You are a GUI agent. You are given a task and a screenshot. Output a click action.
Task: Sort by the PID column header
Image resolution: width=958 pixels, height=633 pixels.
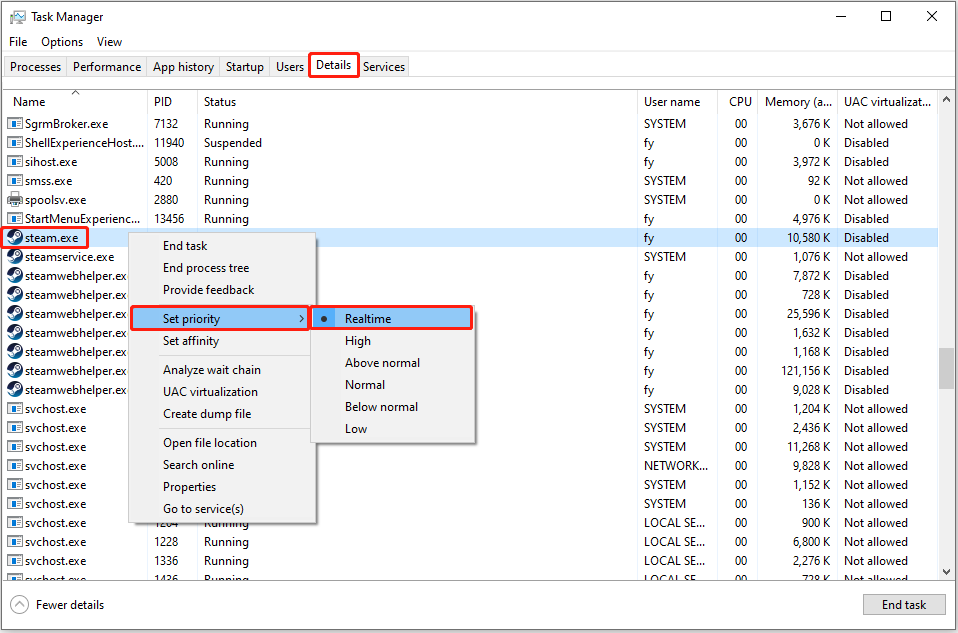172,102
